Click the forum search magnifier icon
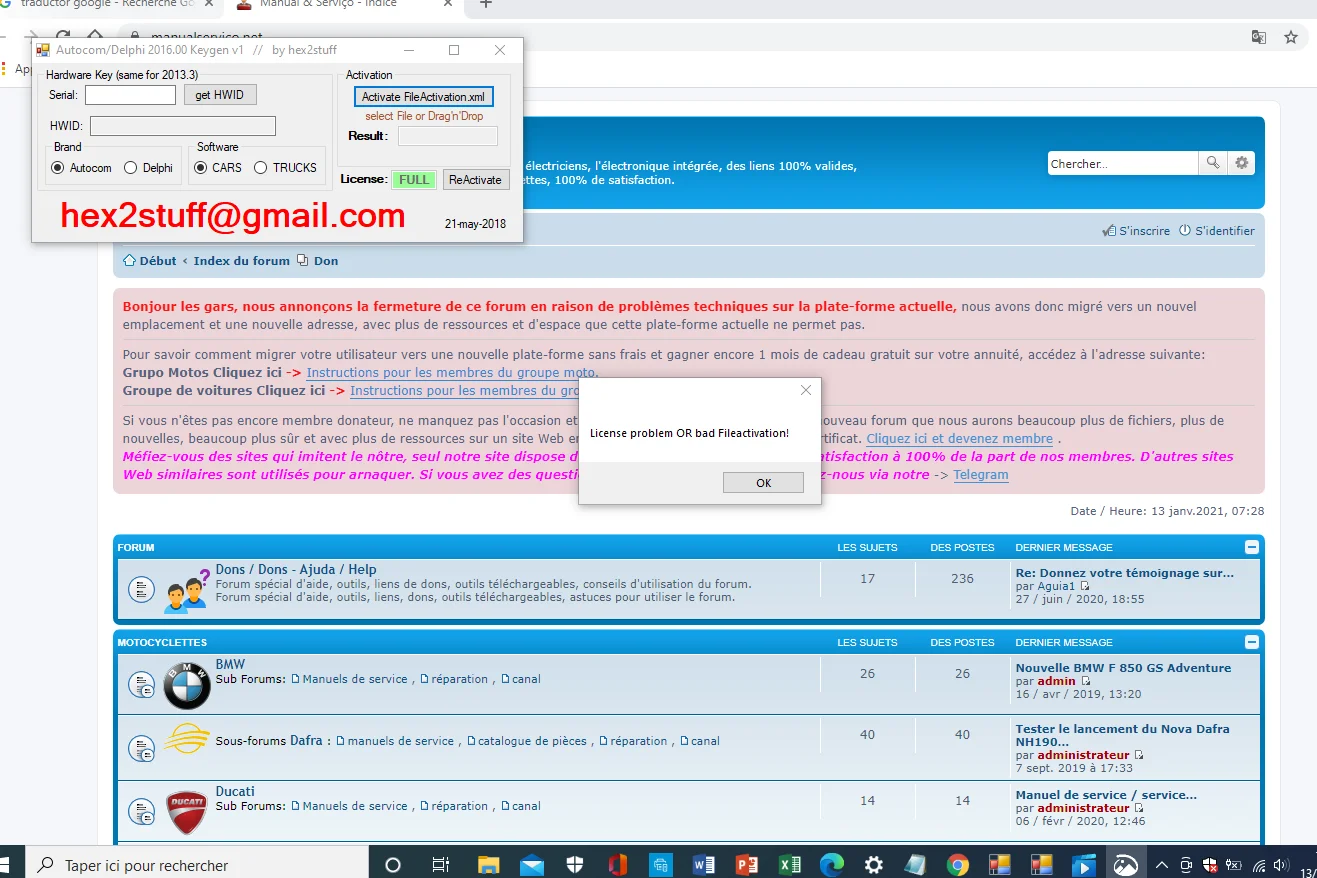This screenshot has width=1317, height=878. pyautogui.click(x=1212, y=163)
